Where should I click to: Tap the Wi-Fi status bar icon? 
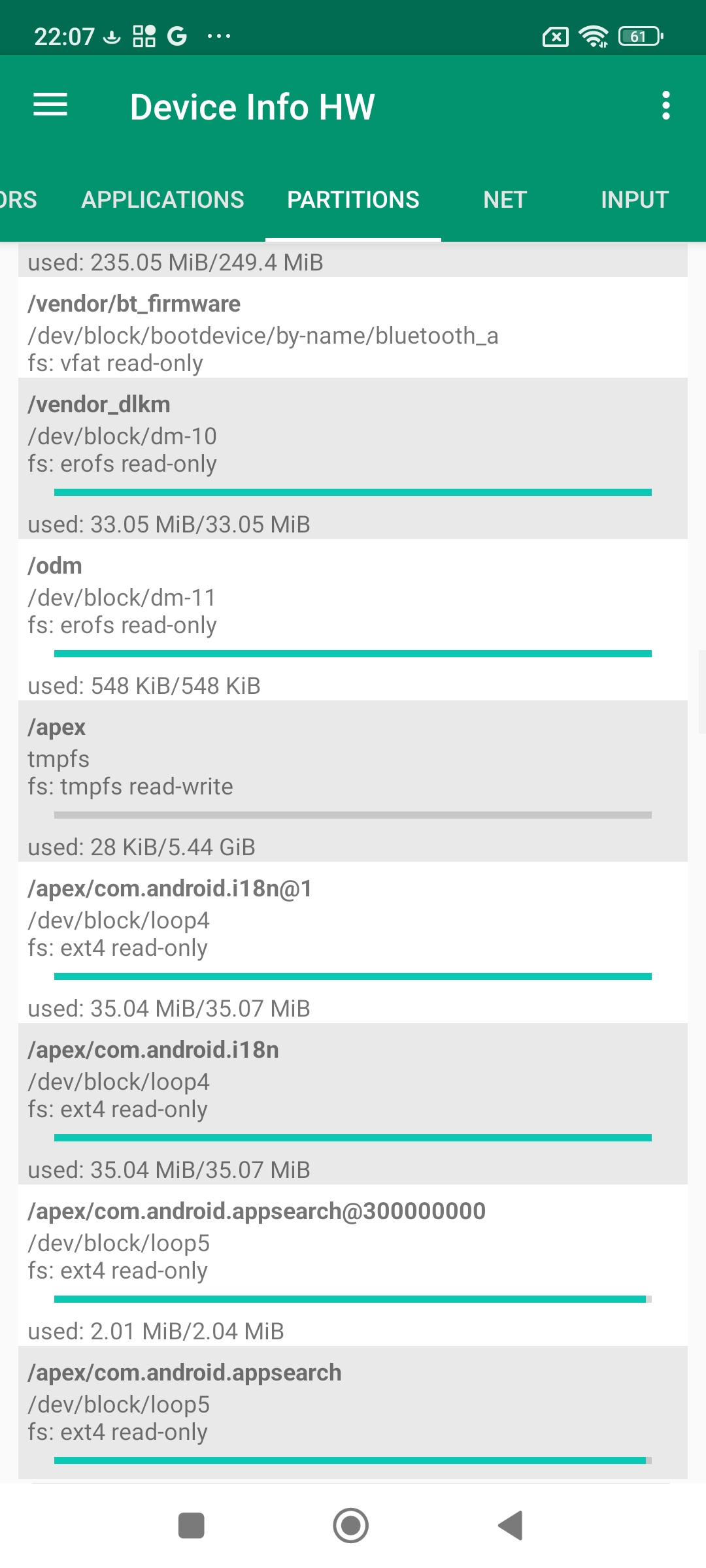click(594, 37)
